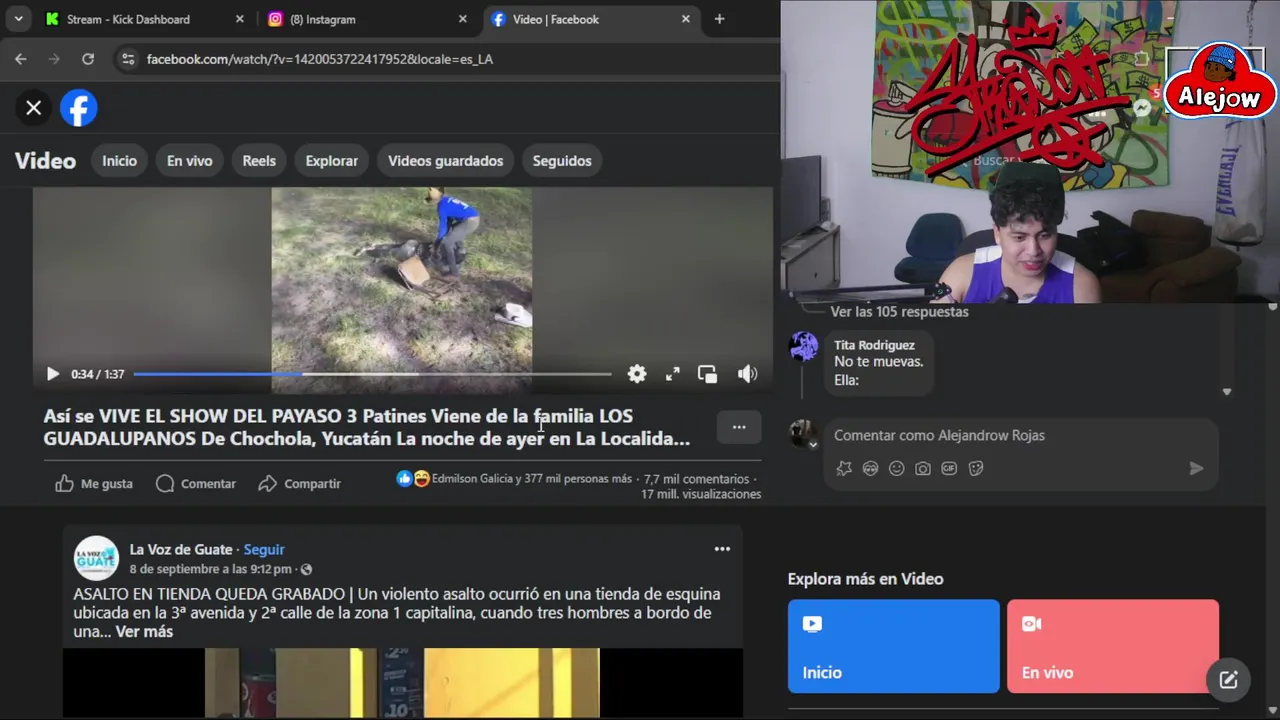Click Comentar under the video
Viewport: 1280px width, 720px height.
click(x=196, y=484)
